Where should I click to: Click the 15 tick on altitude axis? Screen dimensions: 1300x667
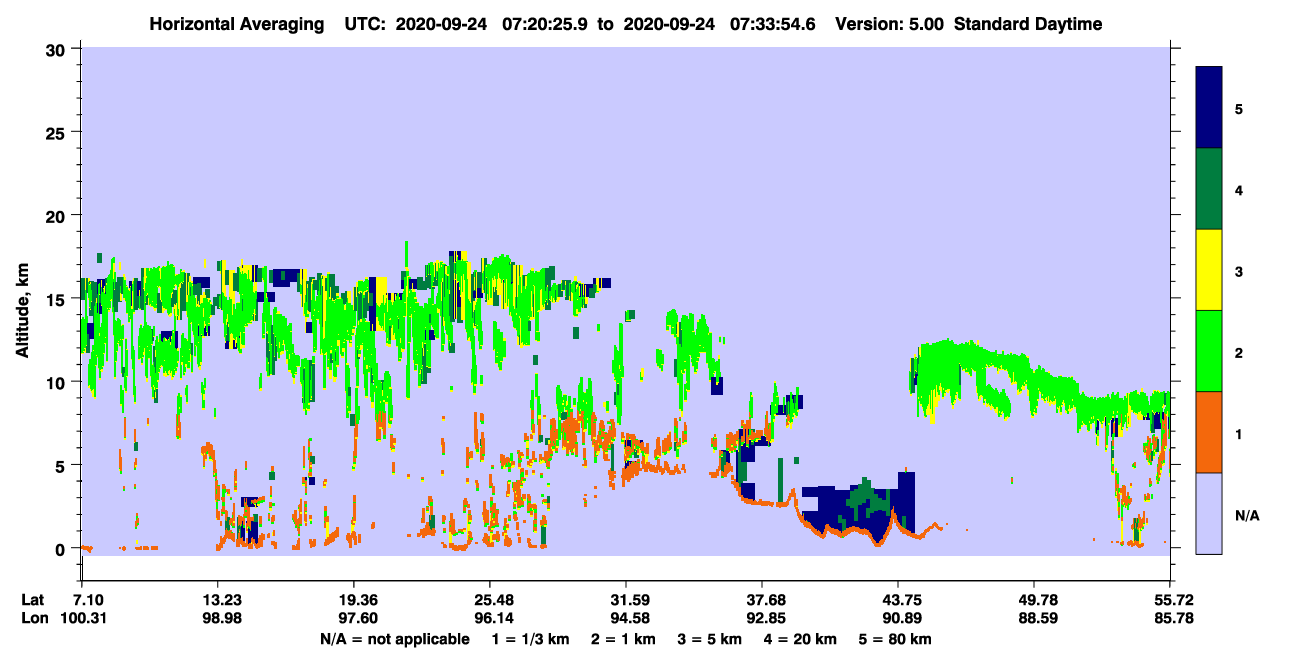[x=58, y=299]
